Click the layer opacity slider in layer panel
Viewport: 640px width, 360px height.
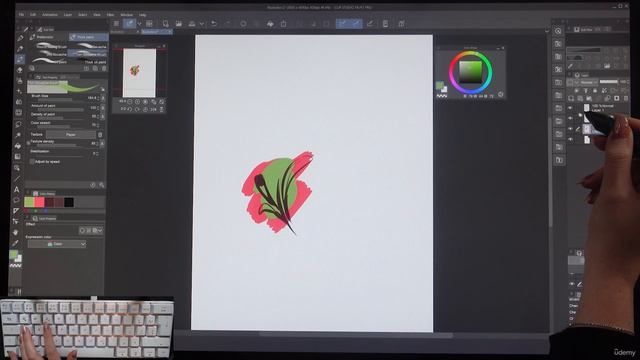(608, 82)
